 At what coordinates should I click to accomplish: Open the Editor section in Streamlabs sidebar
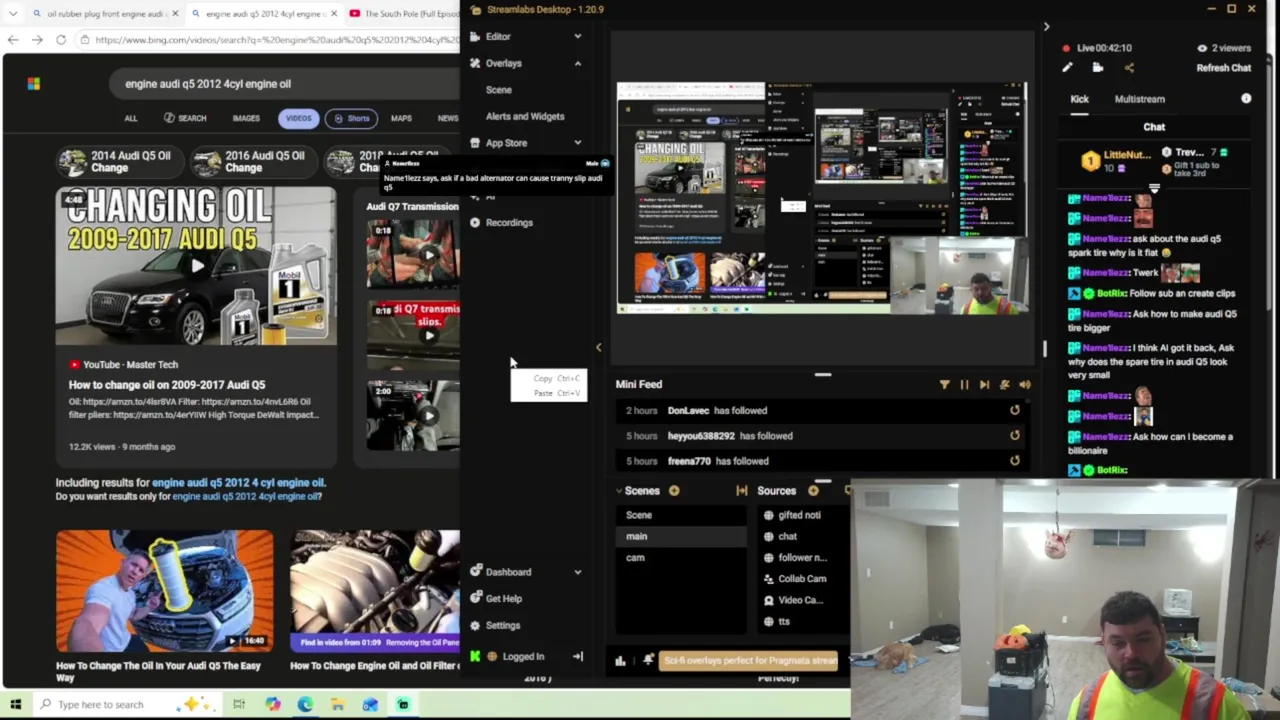coord(497,36)
